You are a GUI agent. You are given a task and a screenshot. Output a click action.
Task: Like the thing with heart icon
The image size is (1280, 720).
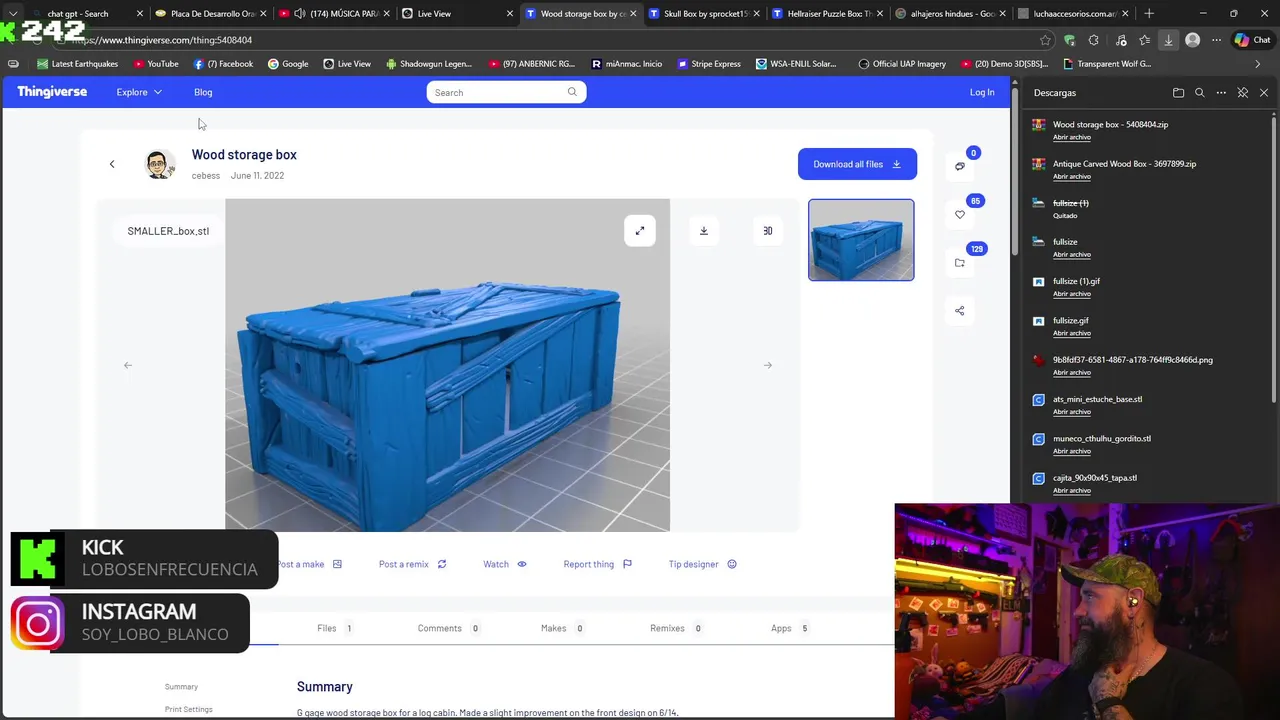click(960, 214)
